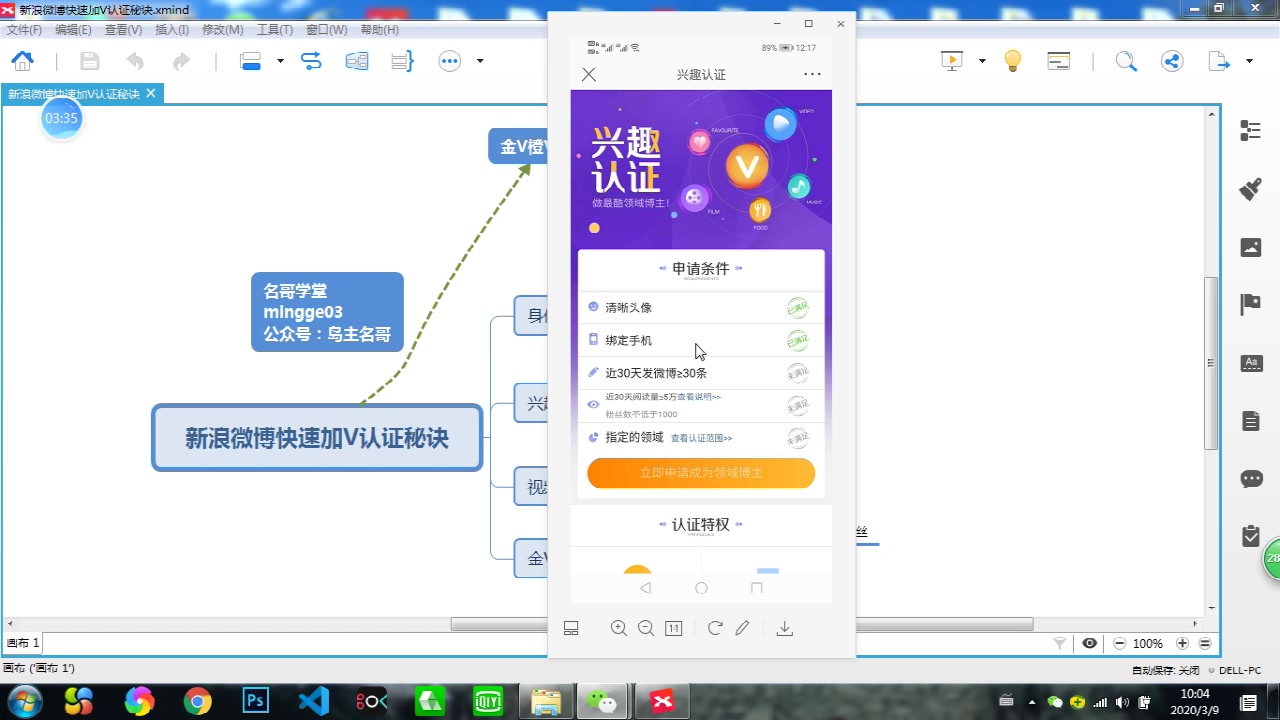Add a summary bracket
Image resolution: width=1280 pixels, height=720 pixels.
[402, 61]
